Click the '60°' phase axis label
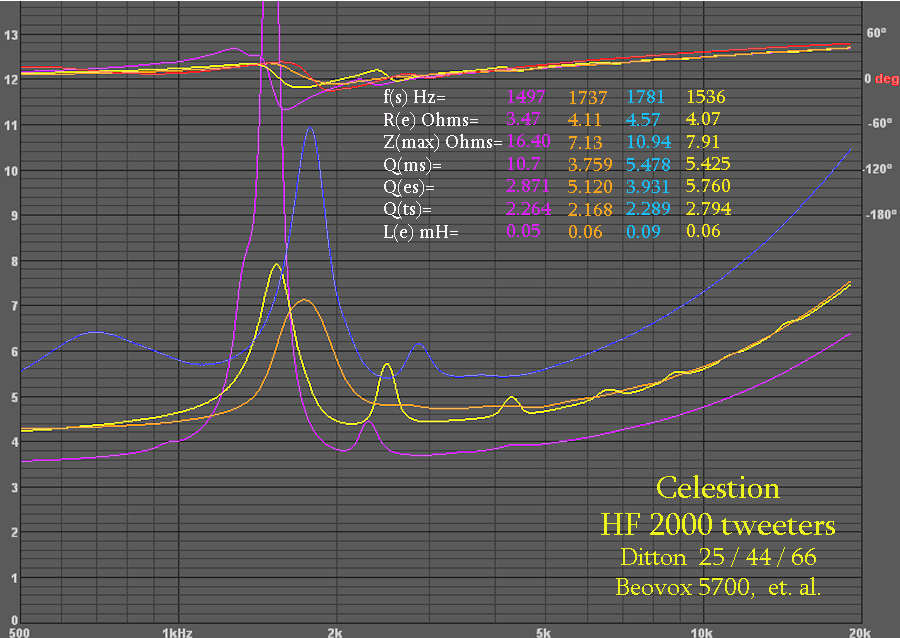Screen dimensions: 900x638 click(x=876, y=33)
